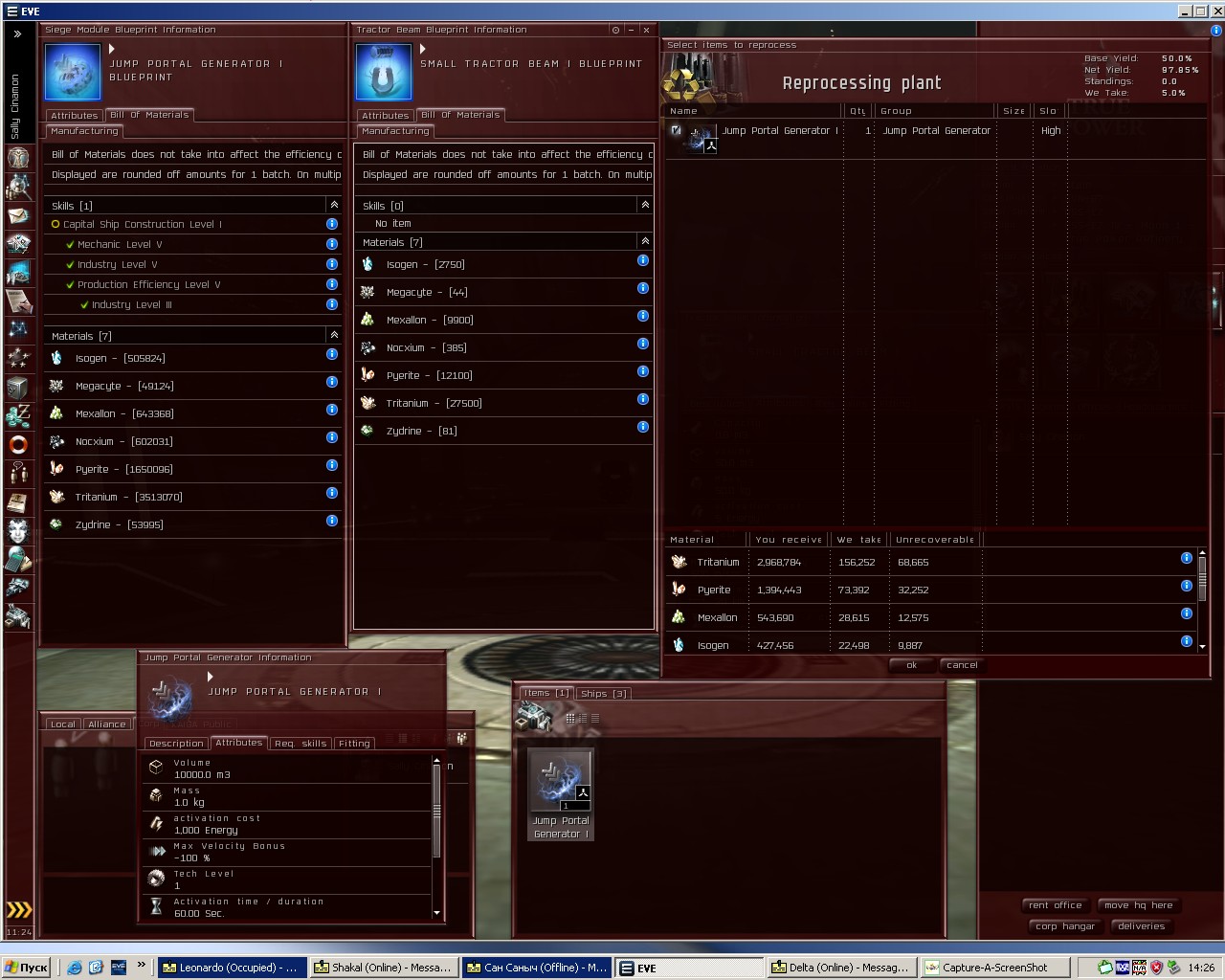Open the wallet coins icon
The width and height of the screenshot is (1225, 980).
click(x=18, y=416)
